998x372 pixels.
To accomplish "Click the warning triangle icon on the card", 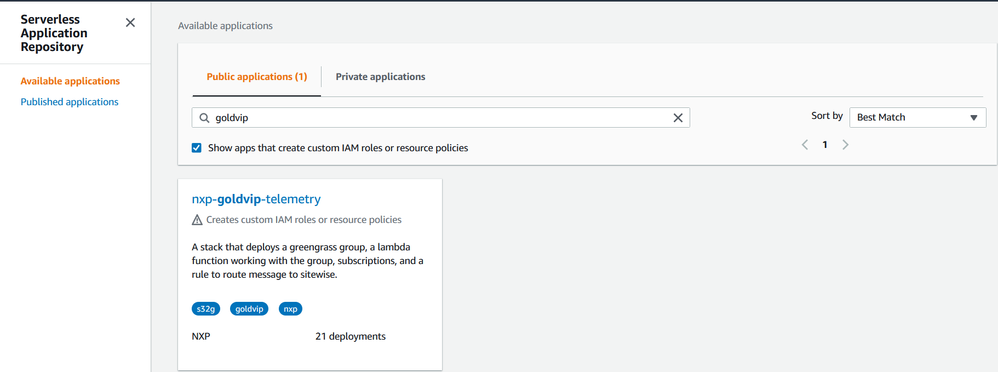I will (x=197, y=220).
